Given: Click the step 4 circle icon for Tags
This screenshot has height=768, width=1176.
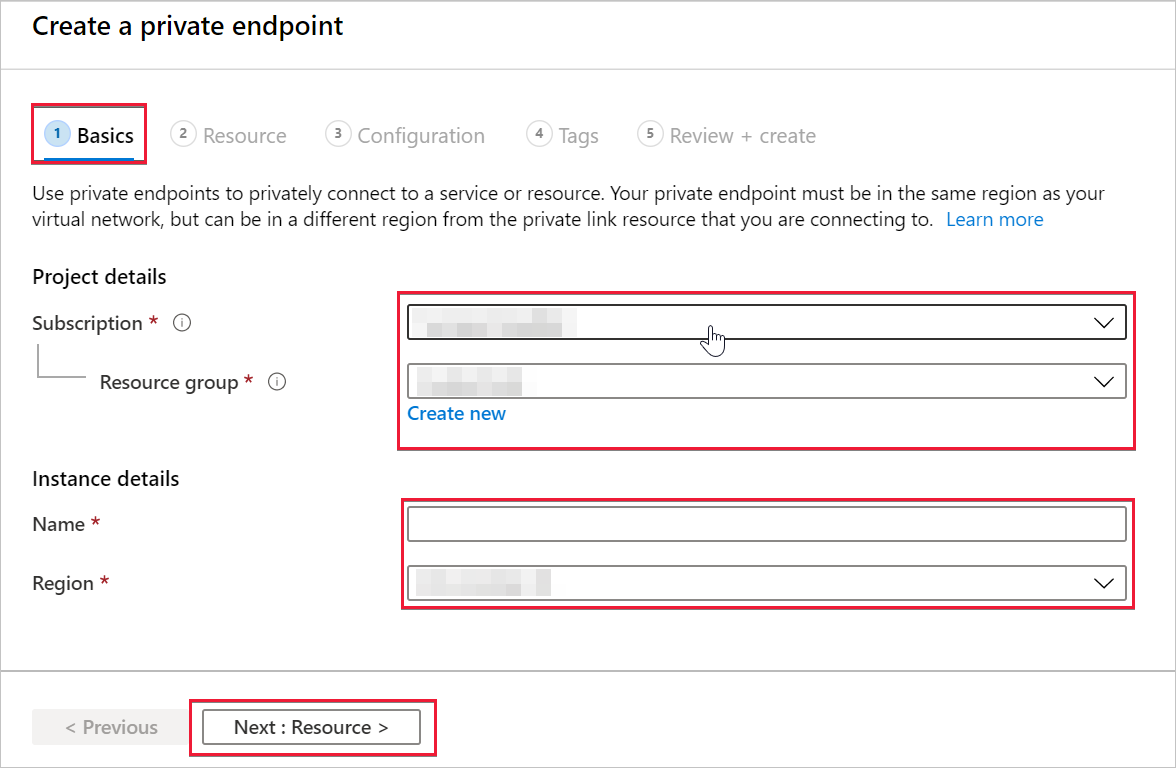Looking at the screenshot, I should click(538, 134).
